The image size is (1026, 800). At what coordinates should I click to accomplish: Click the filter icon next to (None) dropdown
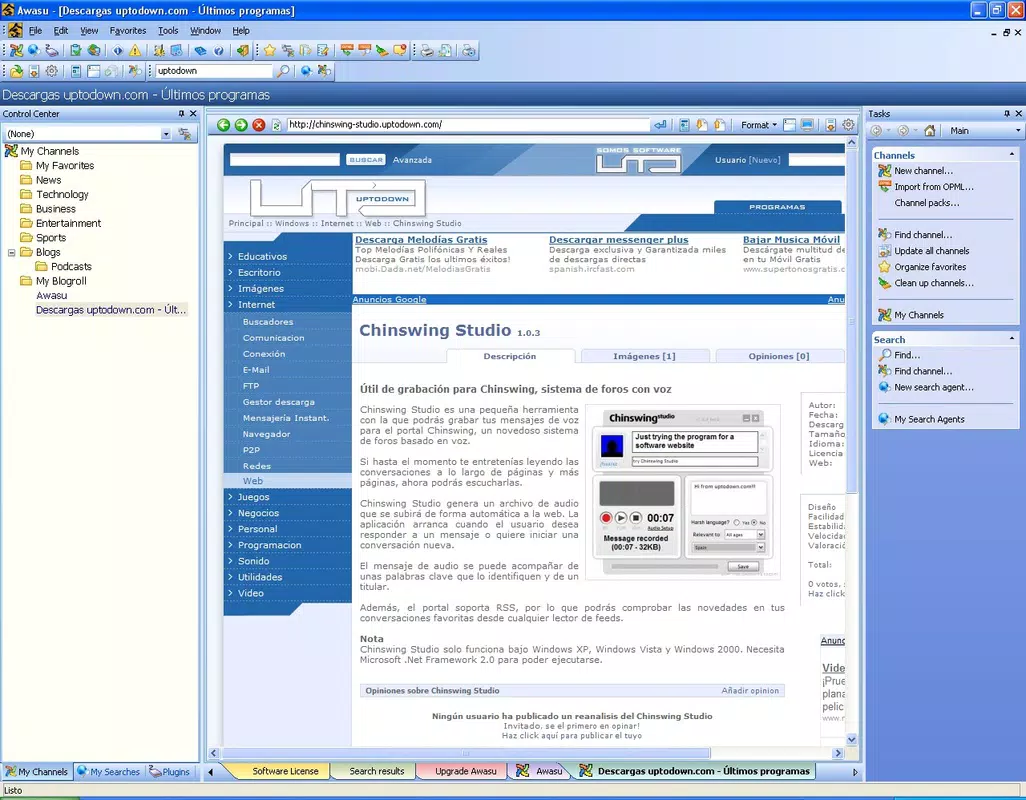185,134
